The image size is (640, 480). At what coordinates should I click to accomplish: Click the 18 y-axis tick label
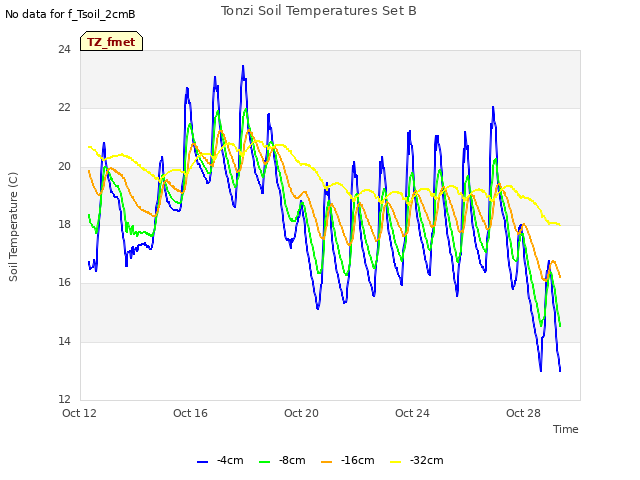[x=64, y=224]
